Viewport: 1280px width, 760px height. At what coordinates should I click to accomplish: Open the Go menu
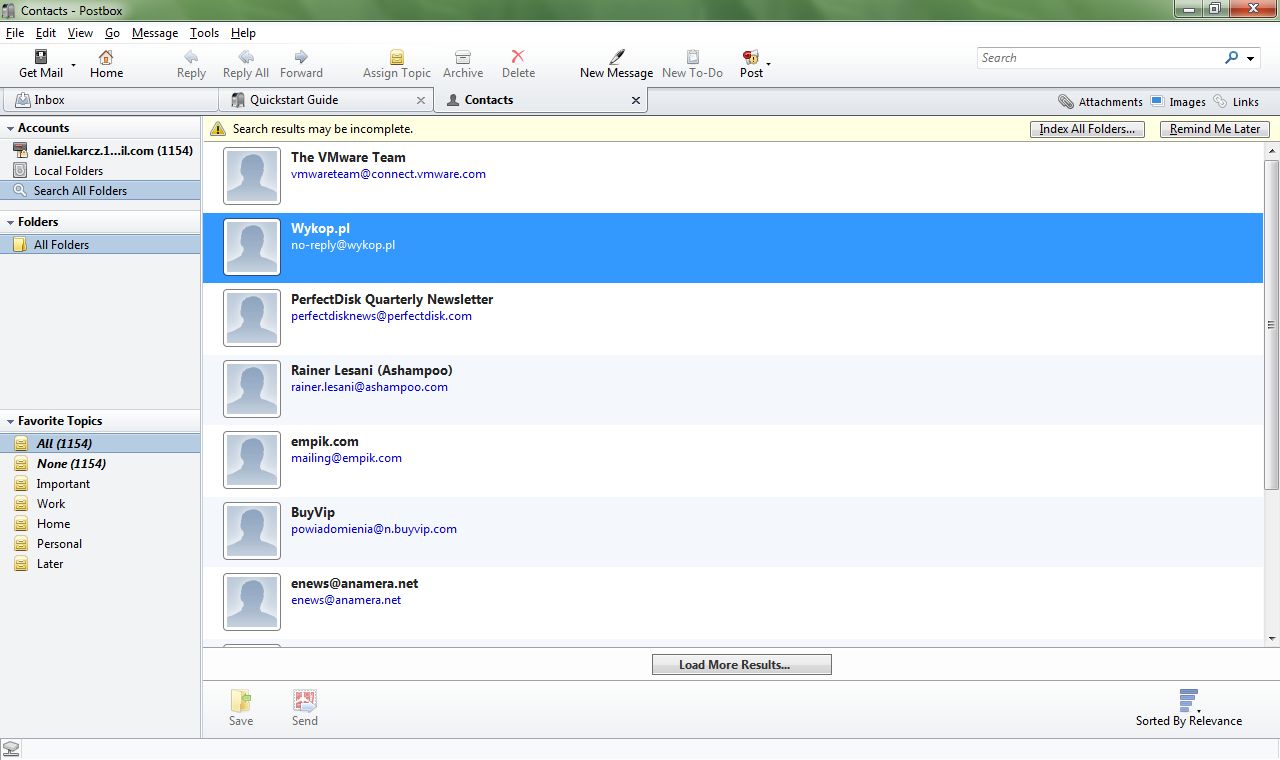tap(112, 33)
